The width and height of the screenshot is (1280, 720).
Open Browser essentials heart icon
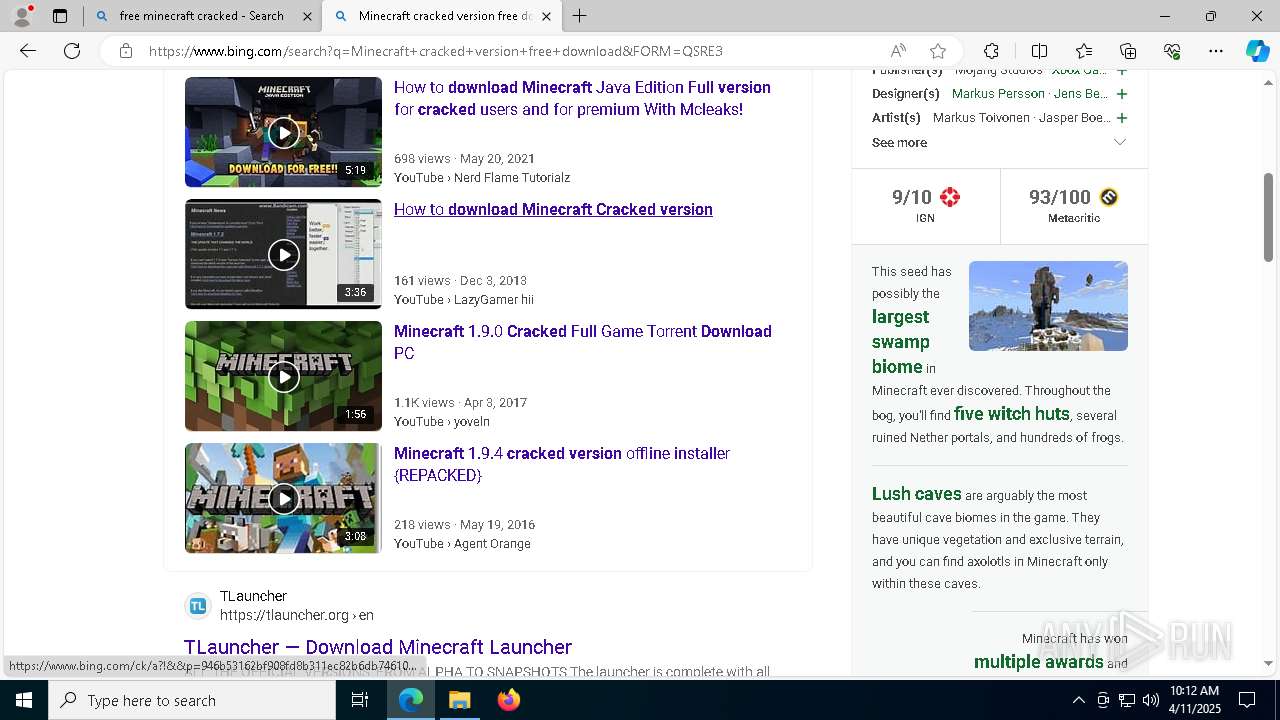(1172, 51)
